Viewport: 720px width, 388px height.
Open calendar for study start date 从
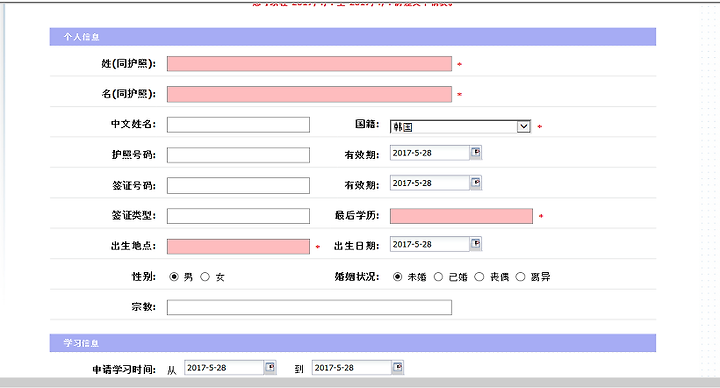(270, 367)
